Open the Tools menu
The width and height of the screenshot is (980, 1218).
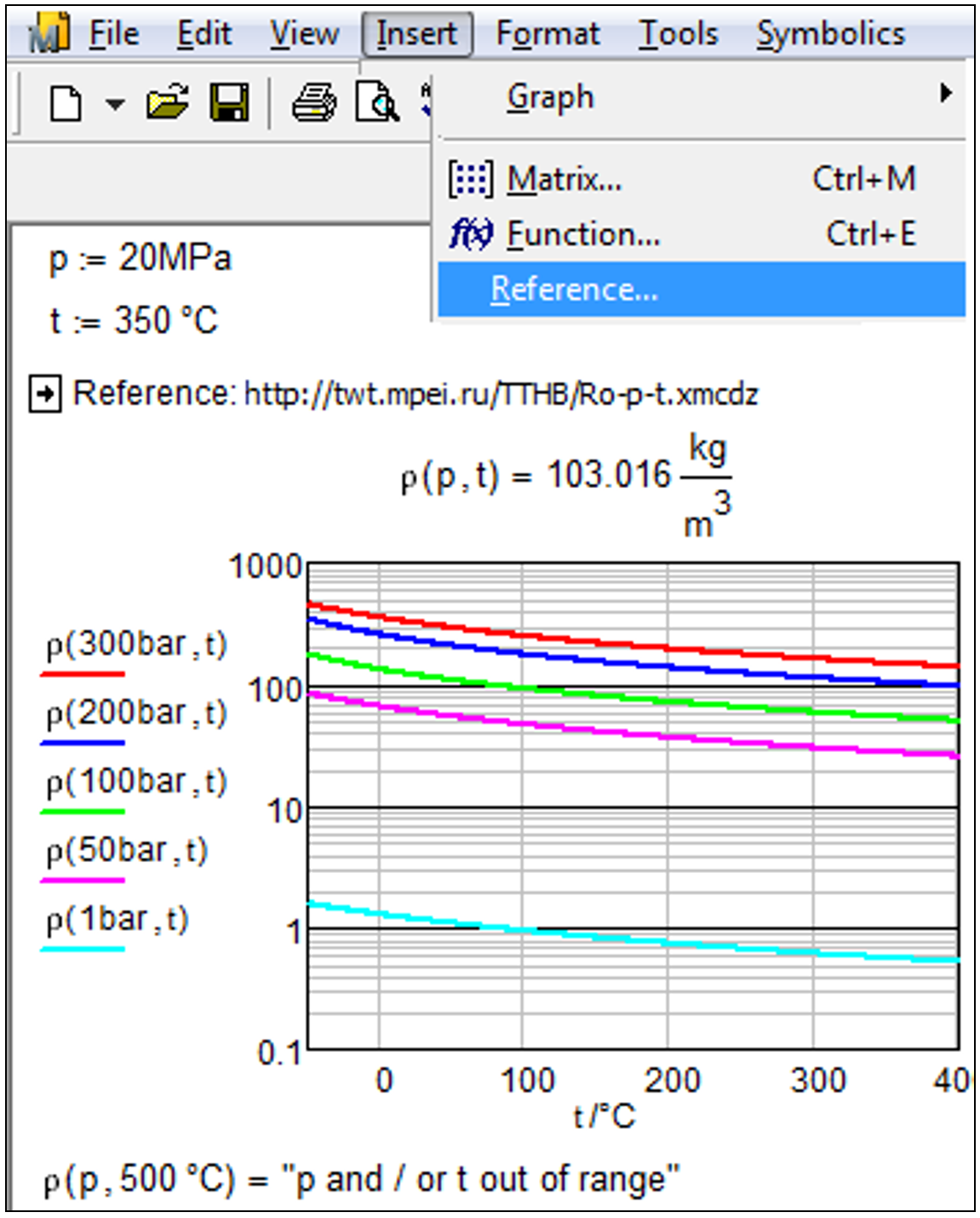click(679, 32)
